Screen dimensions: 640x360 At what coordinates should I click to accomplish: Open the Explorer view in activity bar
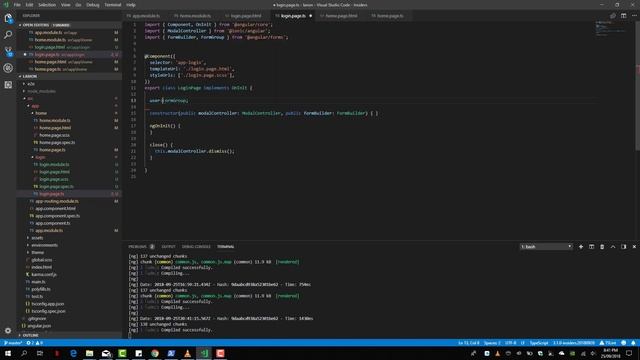pos(8,18)
